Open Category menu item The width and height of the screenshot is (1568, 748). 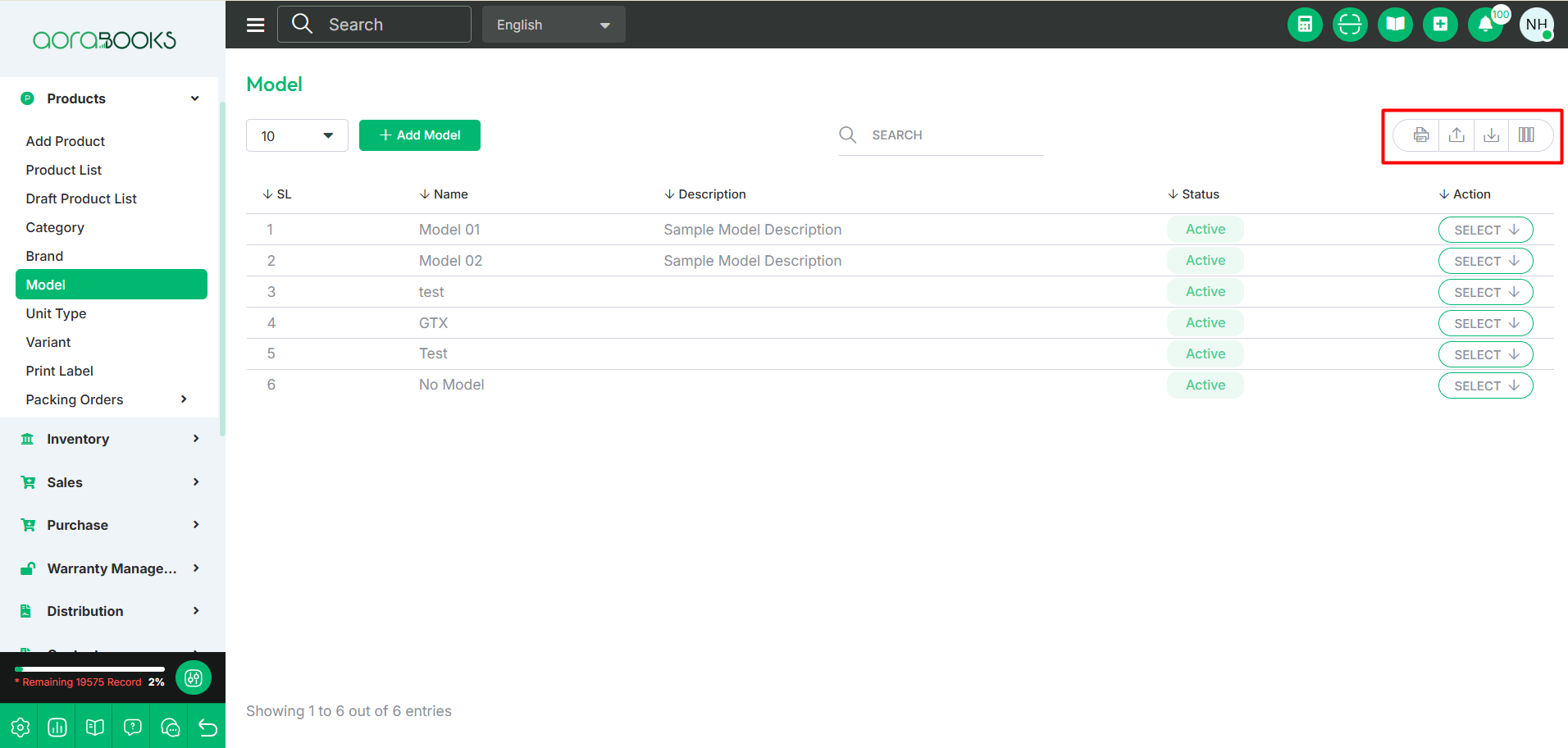coord(55,227)
